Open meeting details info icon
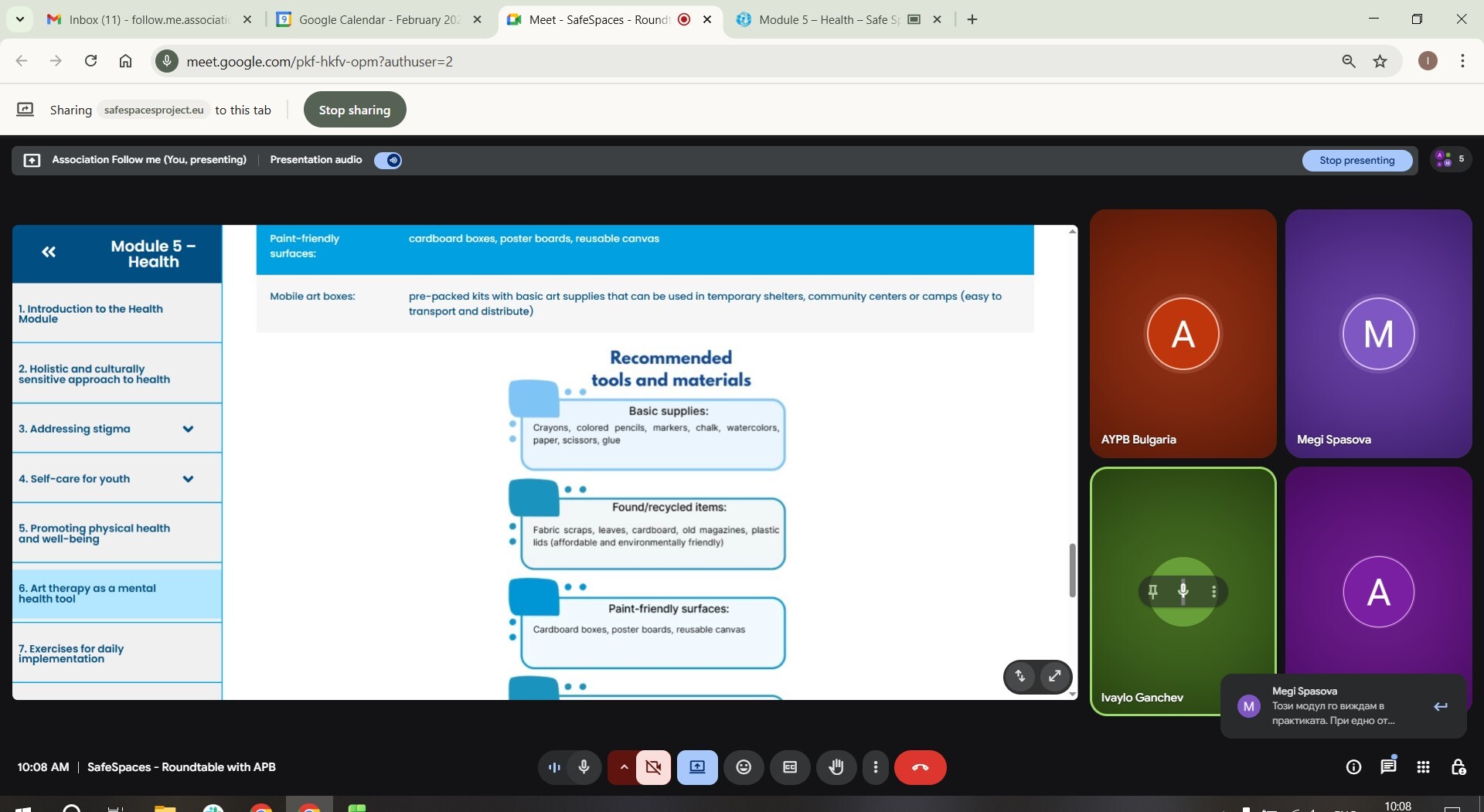This screenshot has height=812, width=1484. [x=1353, y=767]
